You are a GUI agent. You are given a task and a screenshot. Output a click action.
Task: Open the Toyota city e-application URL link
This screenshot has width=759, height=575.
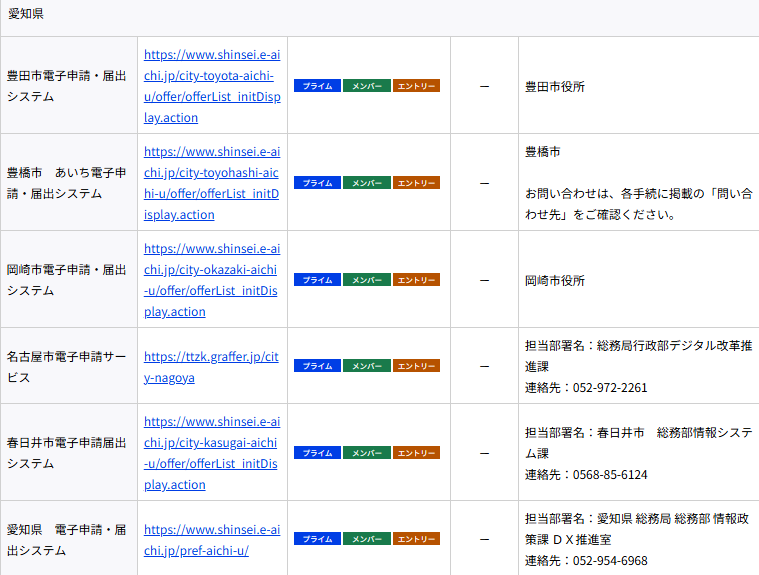tap(209, 86)
